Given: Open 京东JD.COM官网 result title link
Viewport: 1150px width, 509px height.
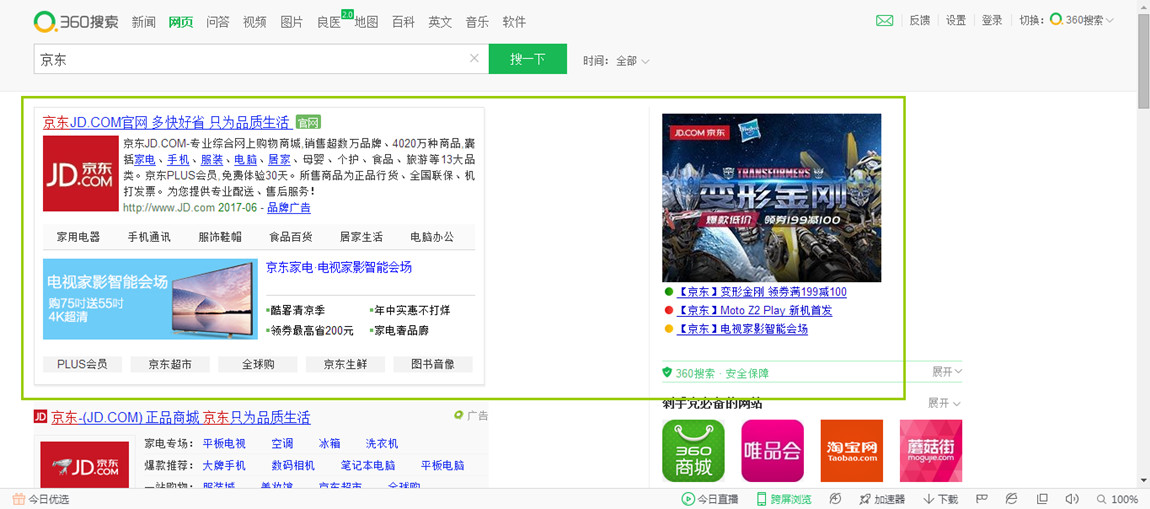Looking at the screenshot, I should (x=166, y=122).
